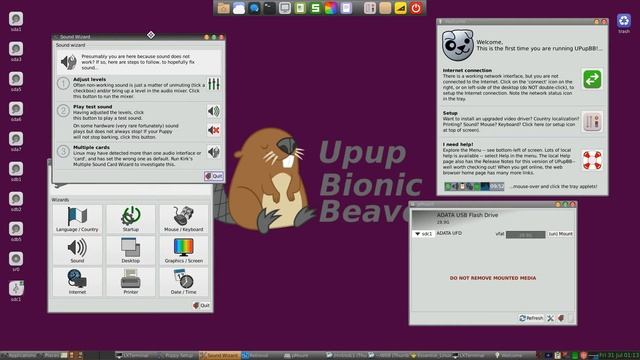Click the green S icon in dock

pos(315,8)
